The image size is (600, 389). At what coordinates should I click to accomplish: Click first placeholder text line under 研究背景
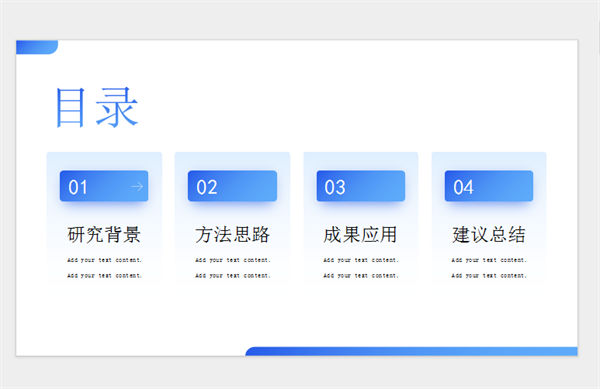104,260
